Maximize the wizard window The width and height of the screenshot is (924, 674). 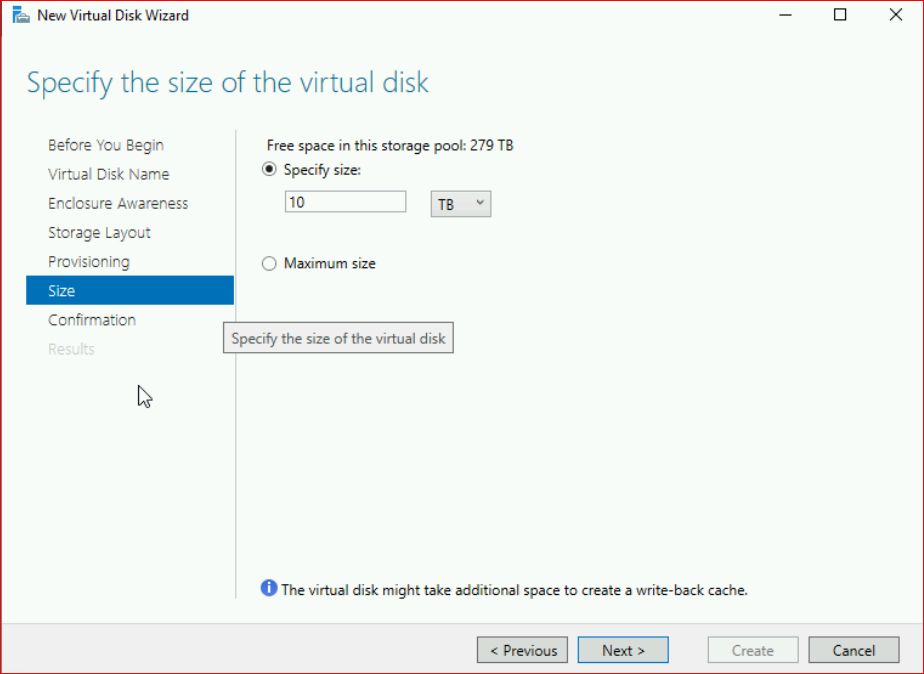point(840,15)
